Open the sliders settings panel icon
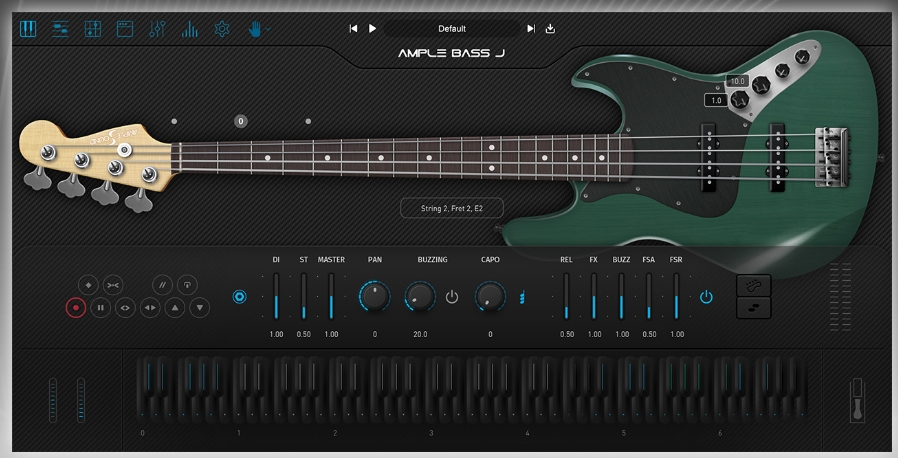 click(x=60, y=29)
